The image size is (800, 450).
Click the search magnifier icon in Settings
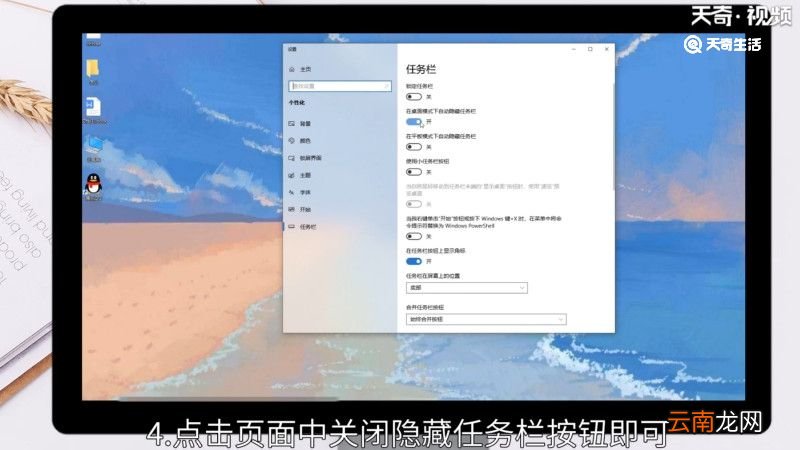(386, 87)
